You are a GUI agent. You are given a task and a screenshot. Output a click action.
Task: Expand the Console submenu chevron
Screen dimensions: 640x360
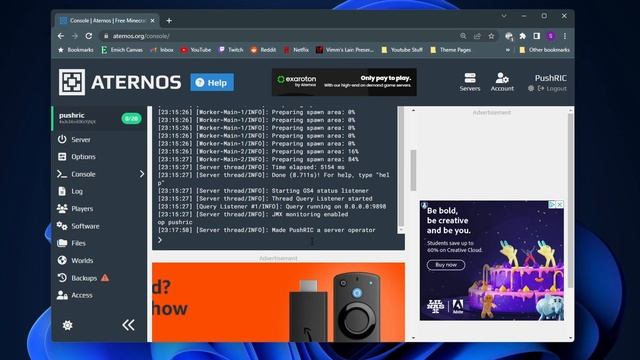(142, 174)
